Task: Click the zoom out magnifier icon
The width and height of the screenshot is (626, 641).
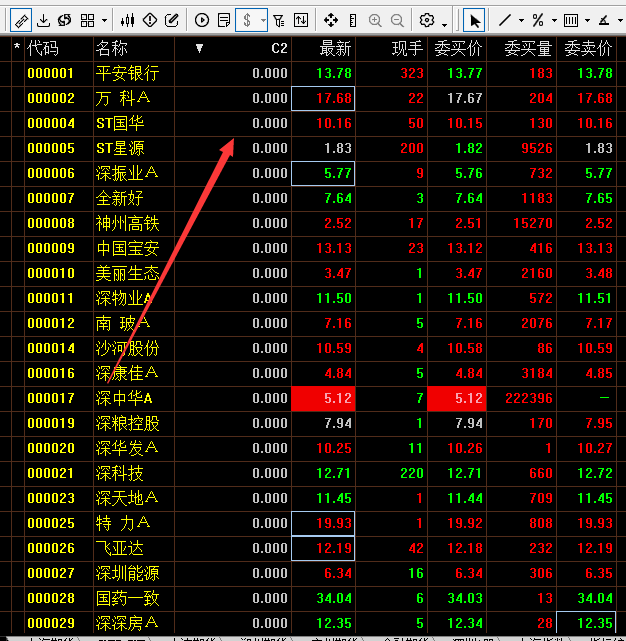Action: 397,20
